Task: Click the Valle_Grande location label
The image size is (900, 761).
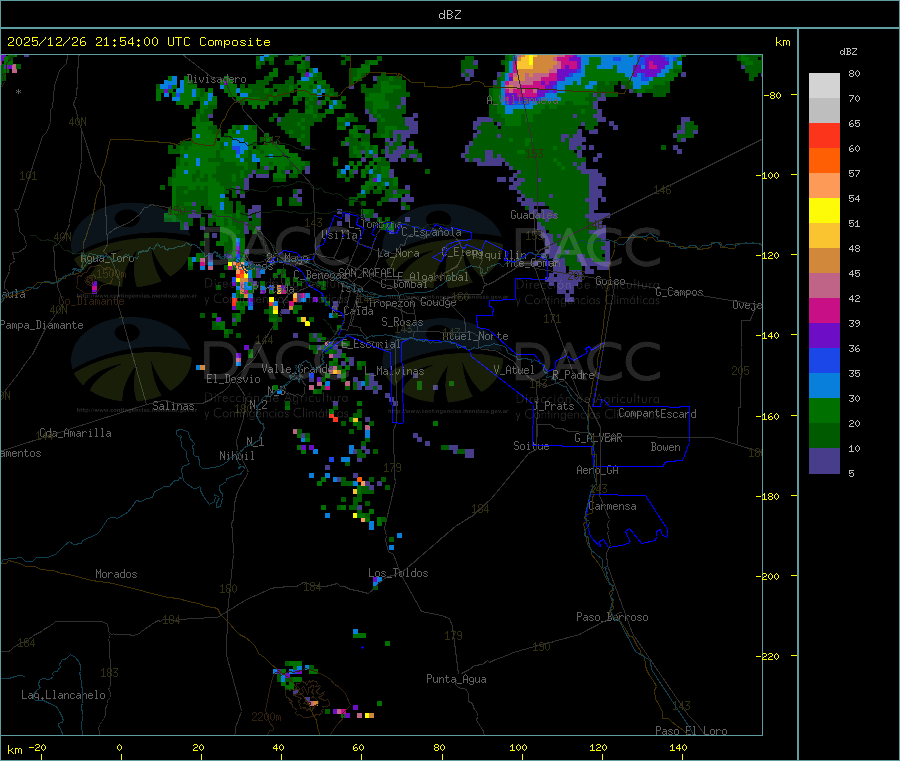Action: click(x=295, y=368)
